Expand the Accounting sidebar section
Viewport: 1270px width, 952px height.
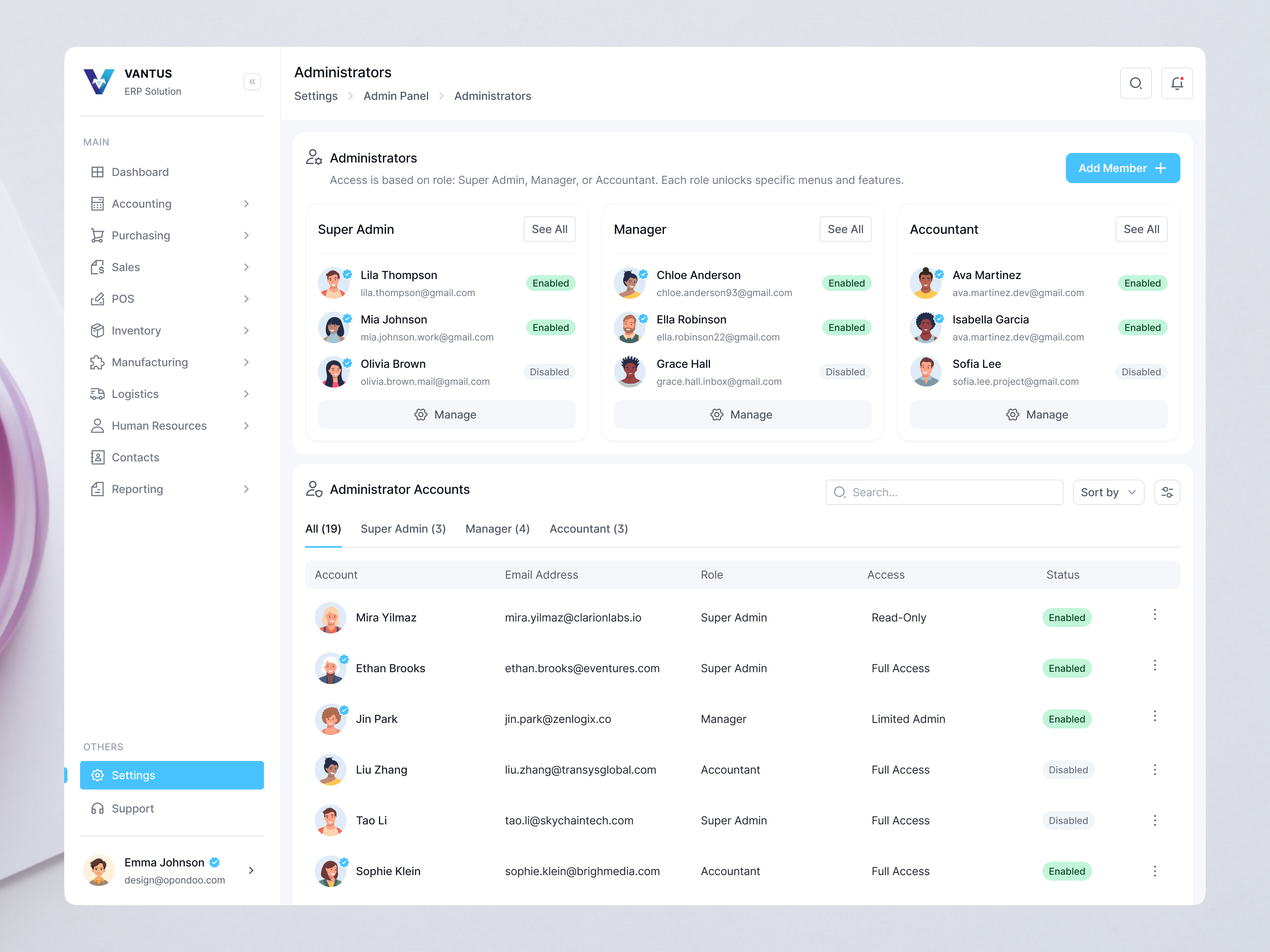tap(246, 203)
